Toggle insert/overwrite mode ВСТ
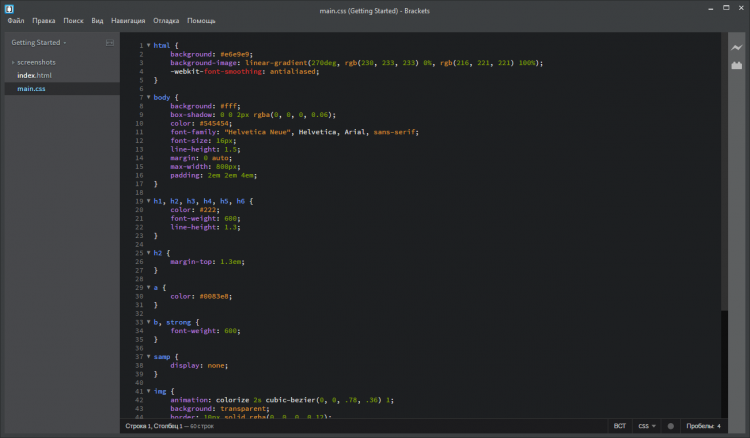 (620, 426)
